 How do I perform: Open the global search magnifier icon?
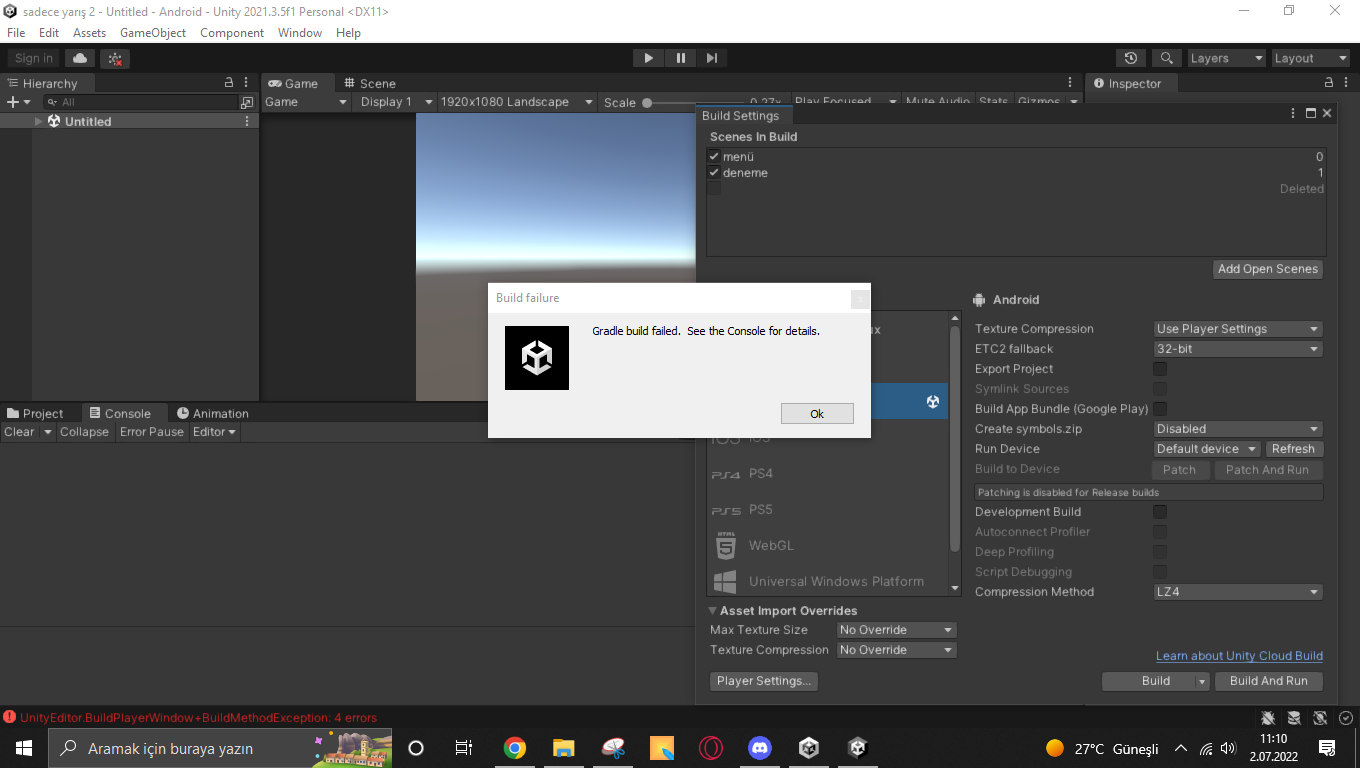pyautogui.click(x=1166, y=58)
